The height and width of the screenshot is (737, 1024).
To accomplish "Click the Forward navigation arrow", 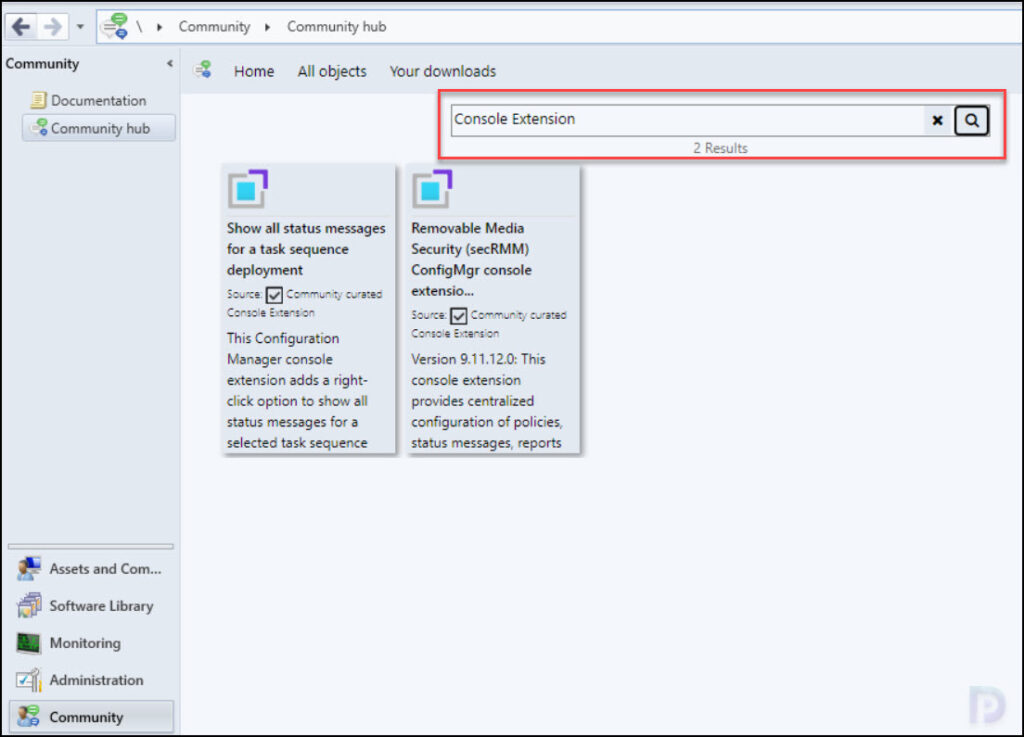I will pyautogui.click(x=52, y=27).
